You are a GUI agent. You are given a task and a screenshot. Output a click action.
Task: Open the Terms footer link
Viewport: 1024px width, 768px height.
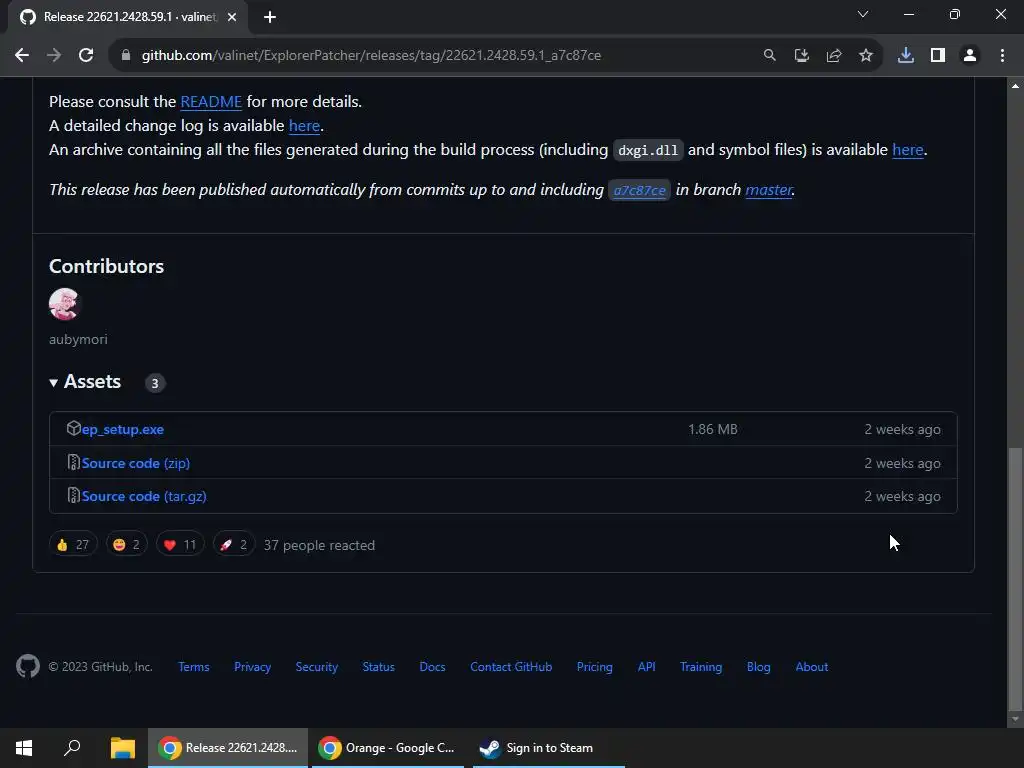point(194,667)
